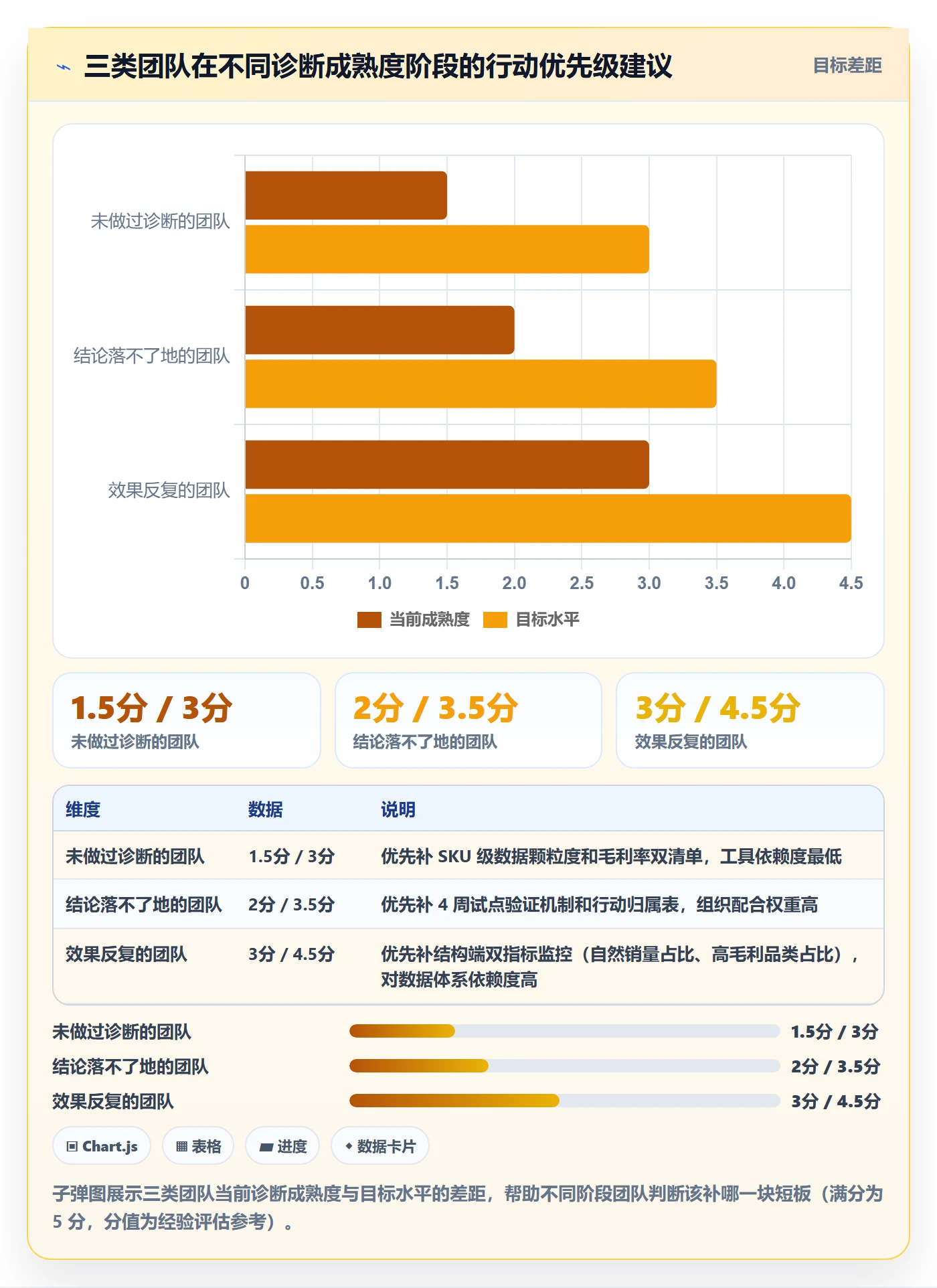Click the 1.5分 / 3分 data card
937x1288 pixels.
(187, 720)
